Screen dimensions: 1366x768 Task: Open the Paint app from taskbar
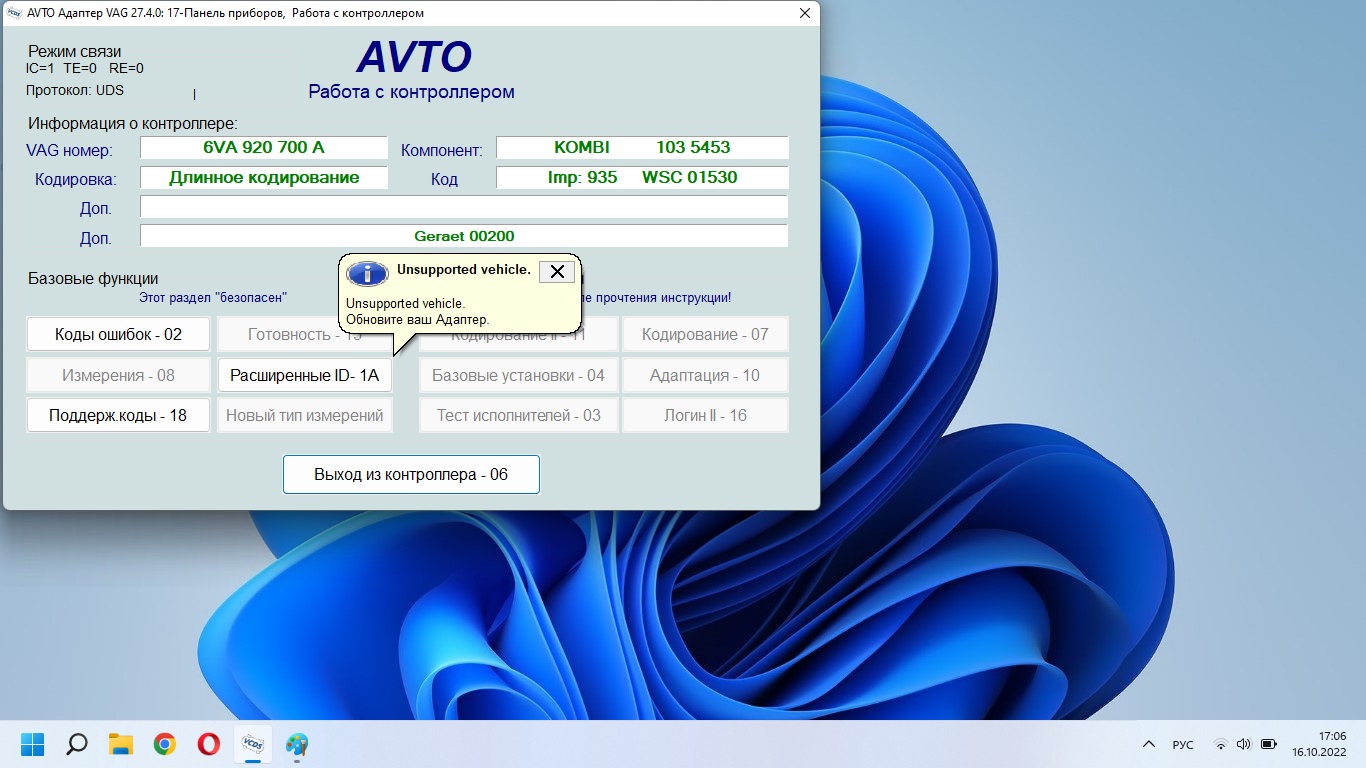[x=297, y=744]
